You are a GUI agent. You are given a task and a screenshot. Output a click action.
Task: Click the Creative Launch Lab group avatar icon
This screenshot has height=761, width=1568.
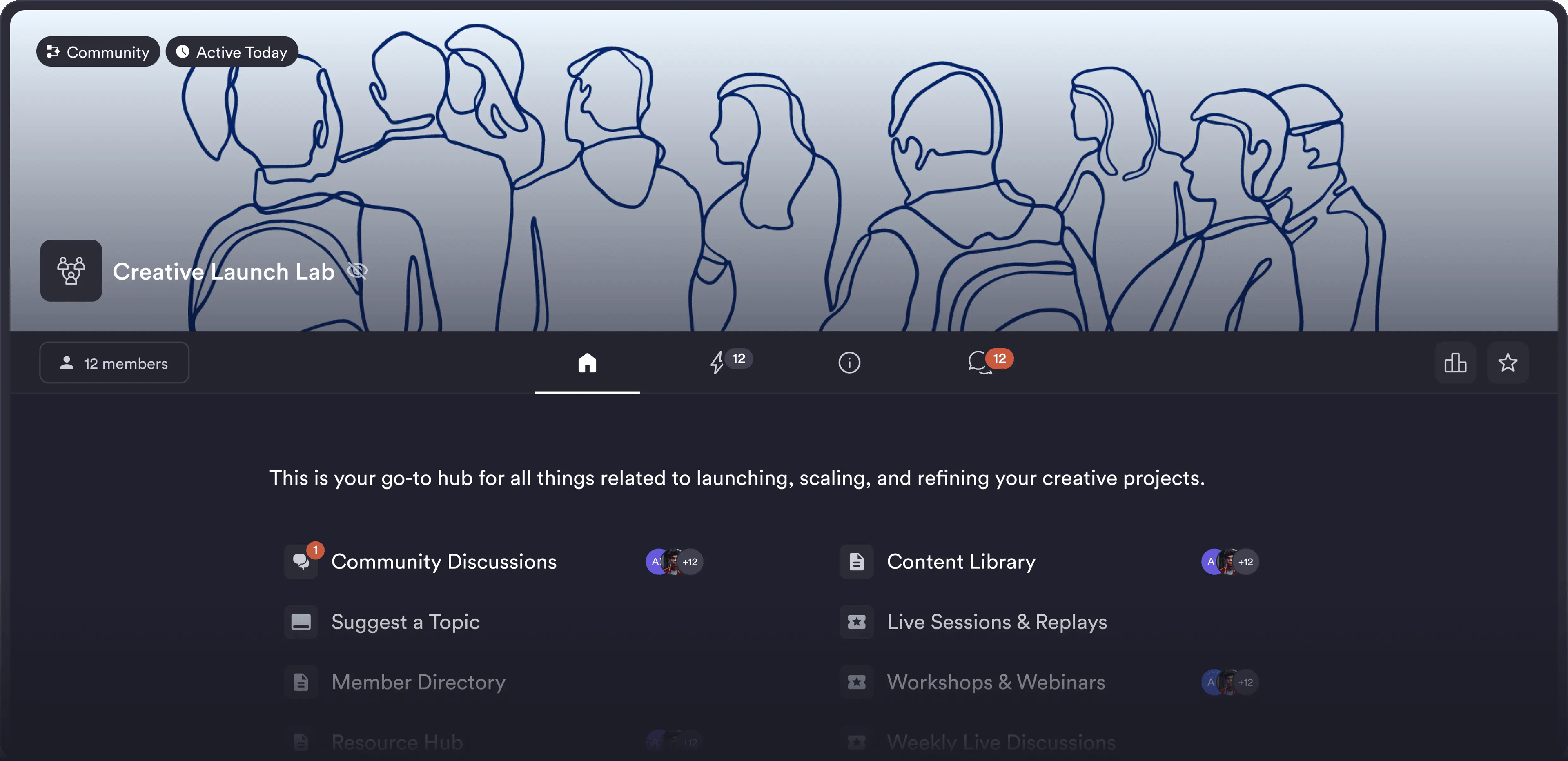[x=71, y=271]
